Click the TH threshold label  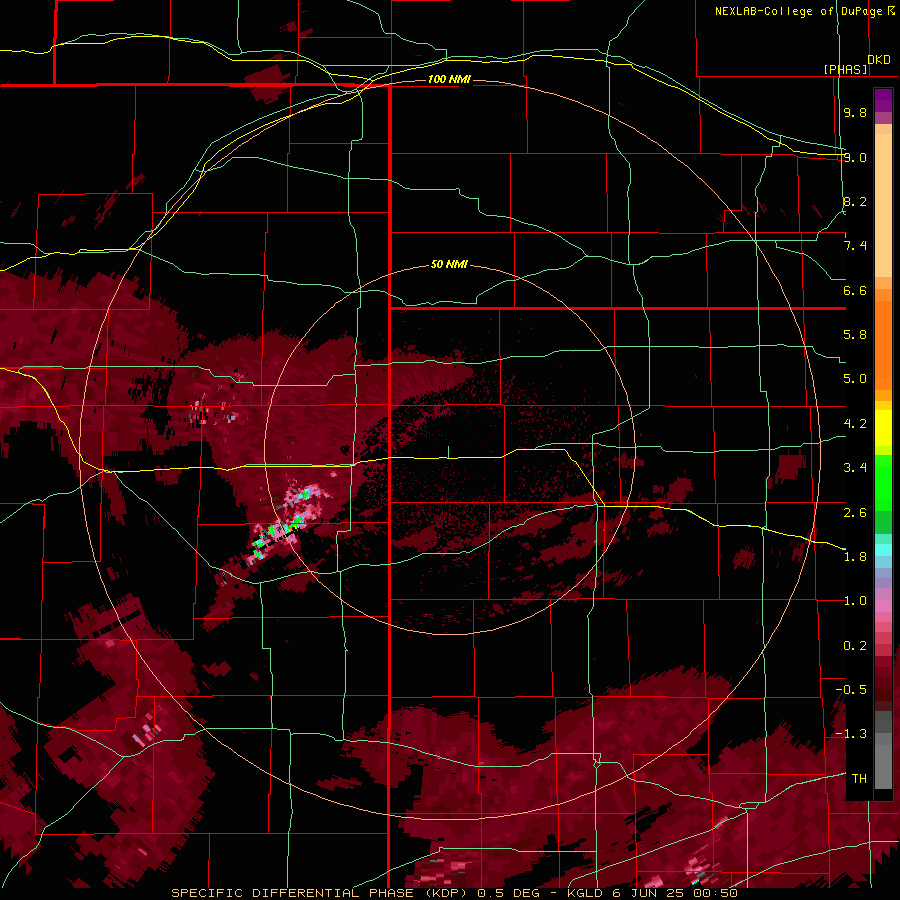click(859, 779)
